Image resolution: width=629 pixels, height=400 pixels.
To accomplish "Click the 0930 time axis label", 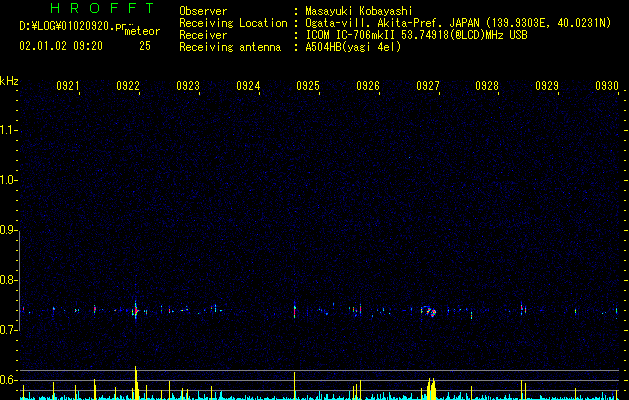I will [x=607, y=85].
